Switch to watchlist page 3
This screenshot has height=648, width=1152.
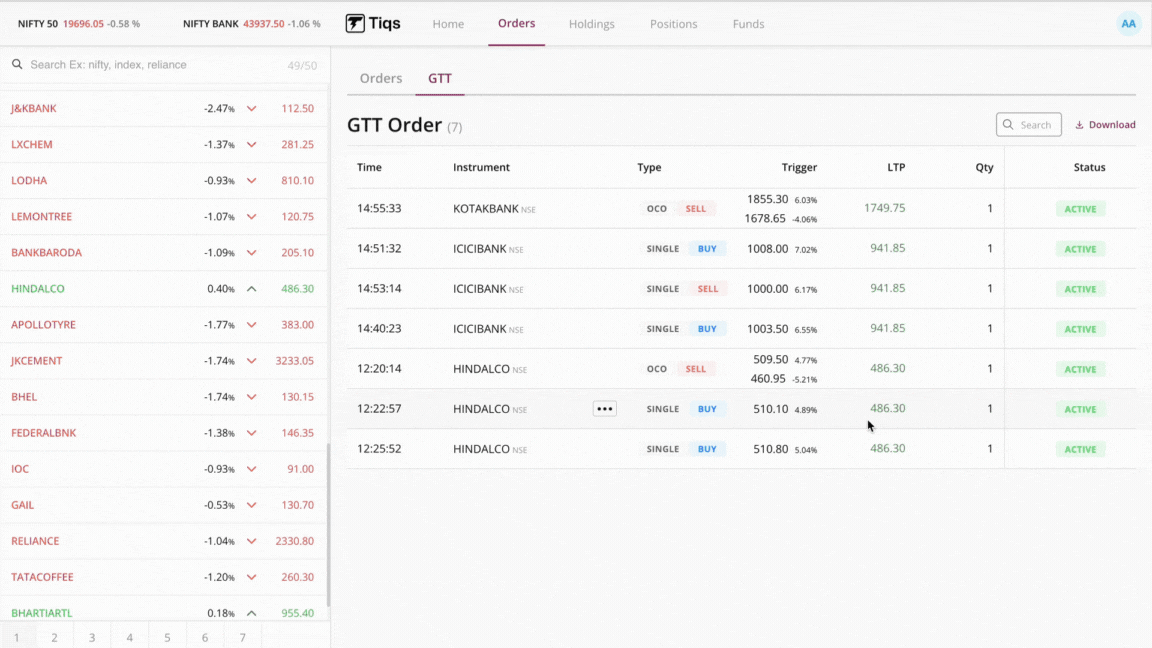[92, 637]
